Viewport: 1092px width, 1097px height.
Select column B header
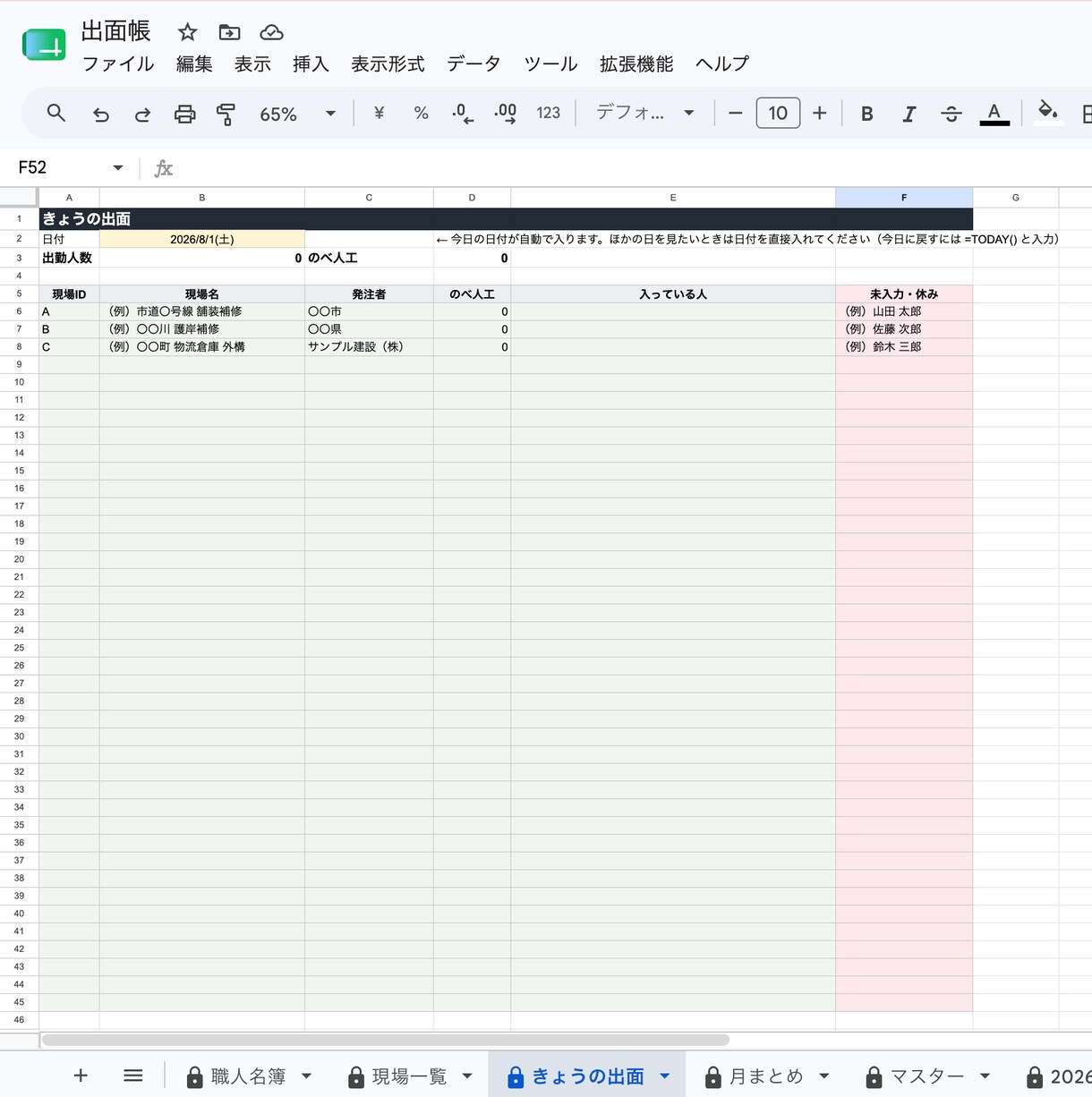[x=202, y=198]
